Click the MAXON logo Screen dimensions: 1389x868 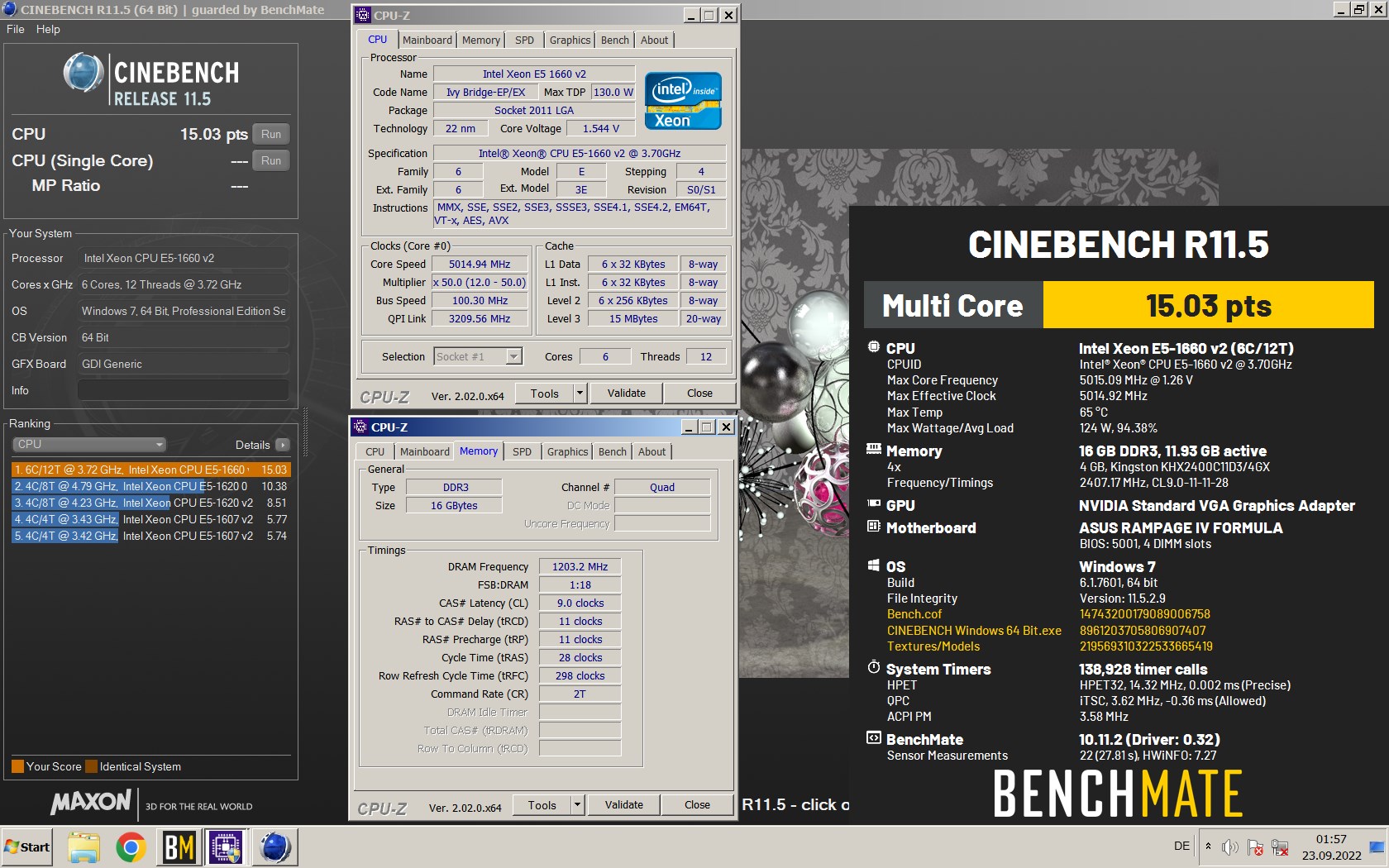(x=91, y=801)
